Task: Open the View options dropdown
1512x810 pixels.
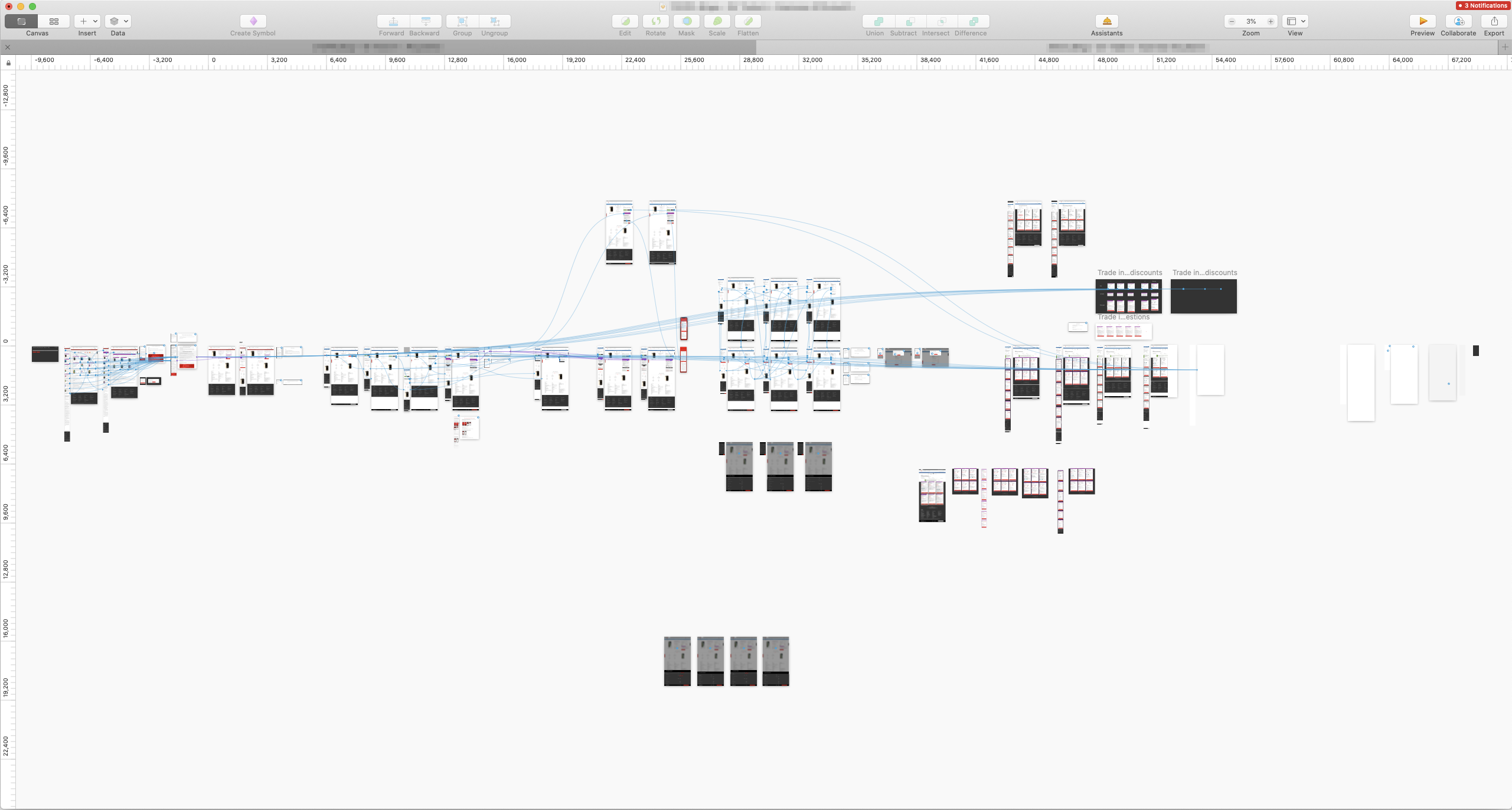Action: (x=1295, y=21)
